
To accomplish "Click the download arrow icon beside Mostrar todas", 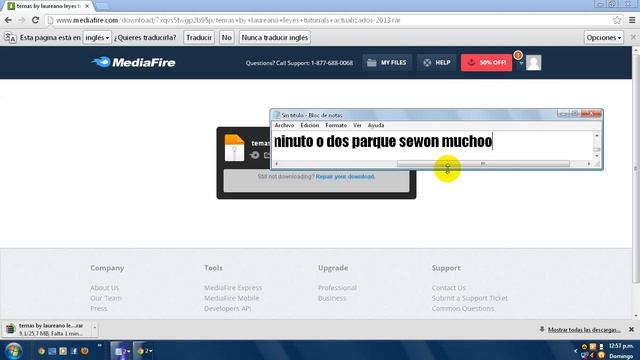I will point(542,329).
